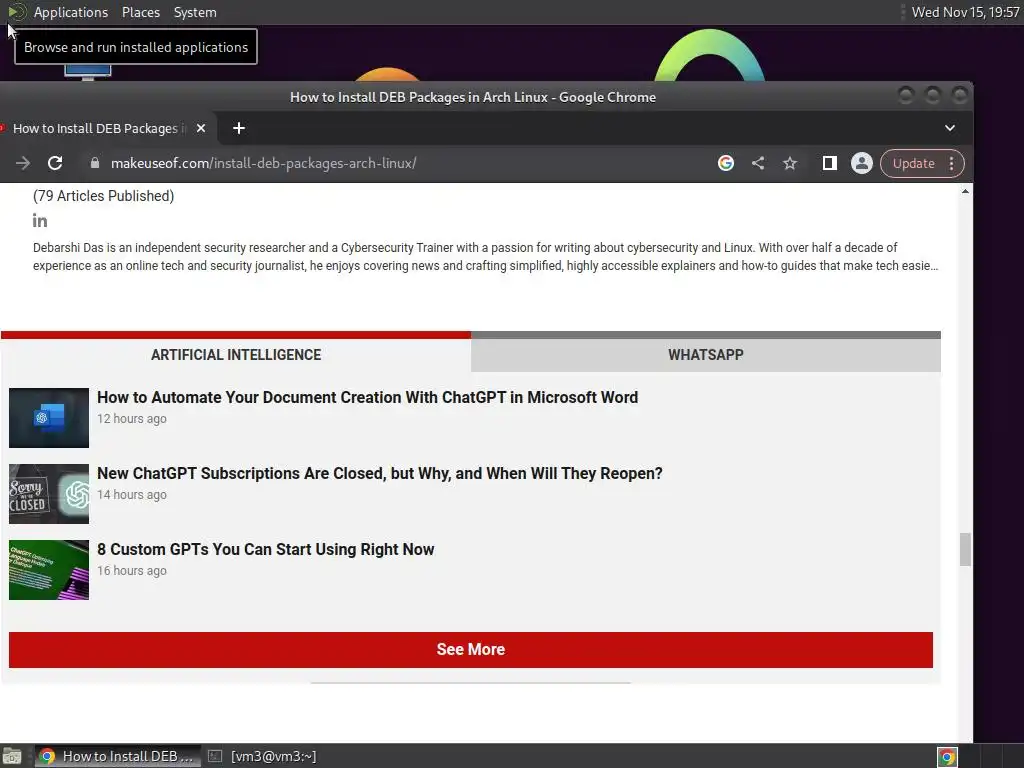Open the site lock info icon

coord(95,163)
